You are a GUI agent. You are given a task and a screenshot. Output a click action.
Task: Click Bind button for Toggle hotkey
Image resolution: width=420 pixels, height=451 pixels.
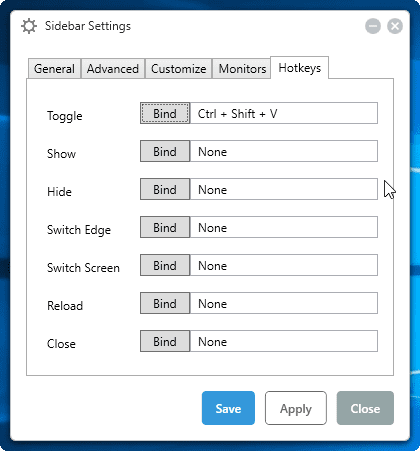click(165, 113)
